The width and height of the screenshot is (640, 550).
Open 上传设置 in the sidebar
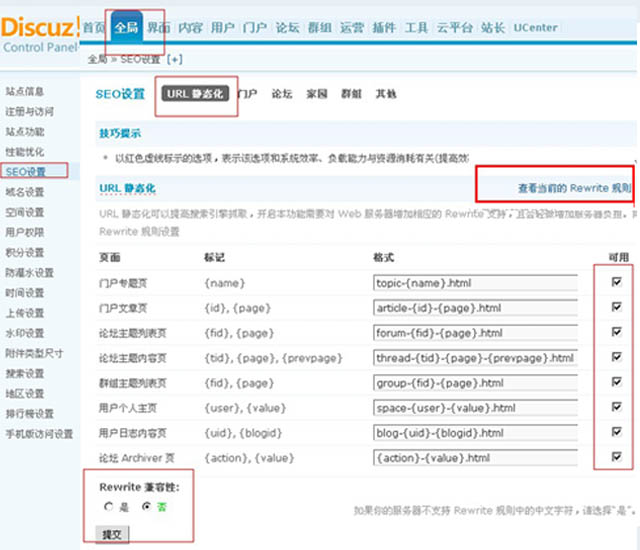click(24, 313)
